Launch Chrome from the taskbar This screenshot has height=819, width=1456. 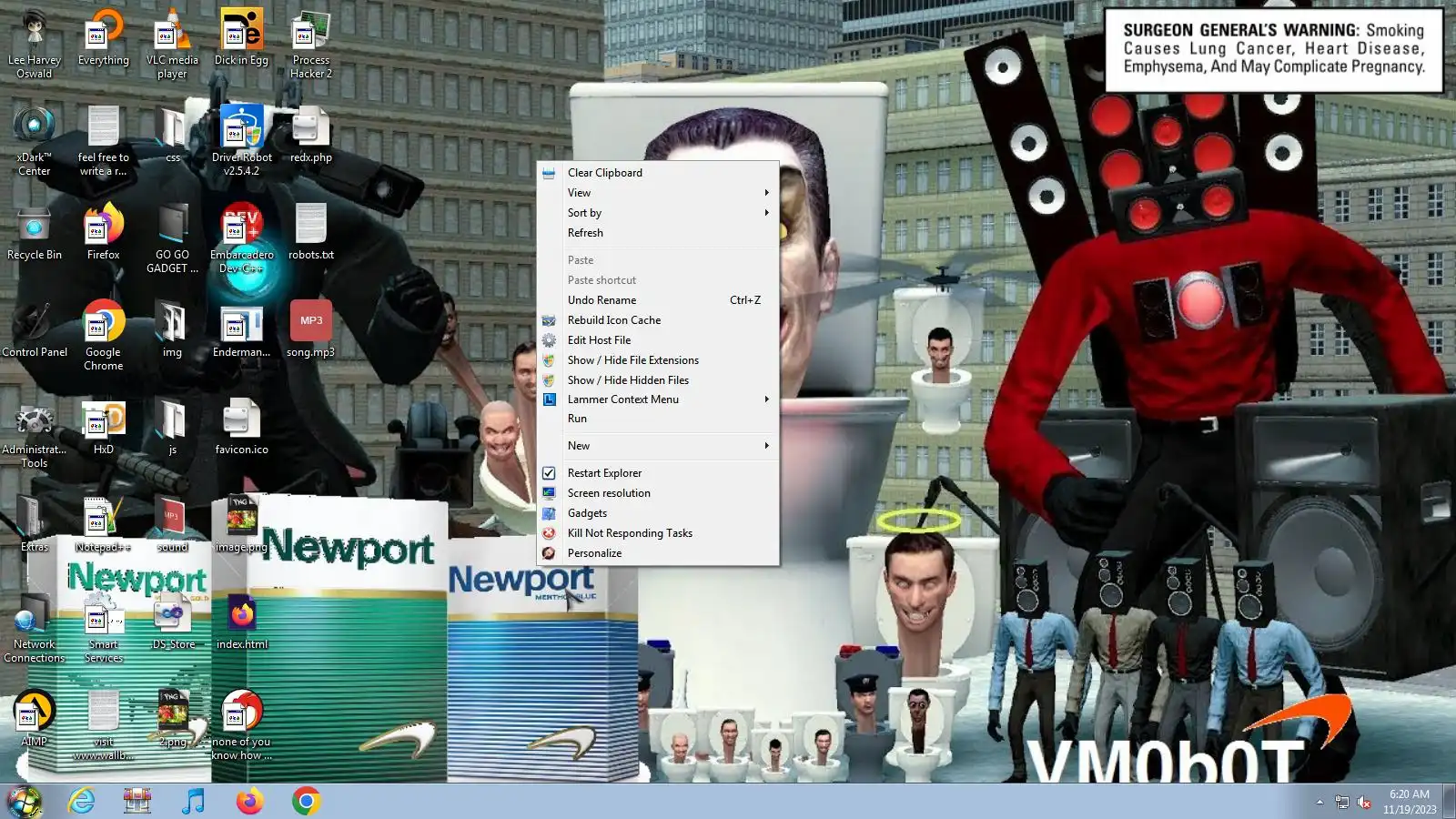tap(306, 801)
